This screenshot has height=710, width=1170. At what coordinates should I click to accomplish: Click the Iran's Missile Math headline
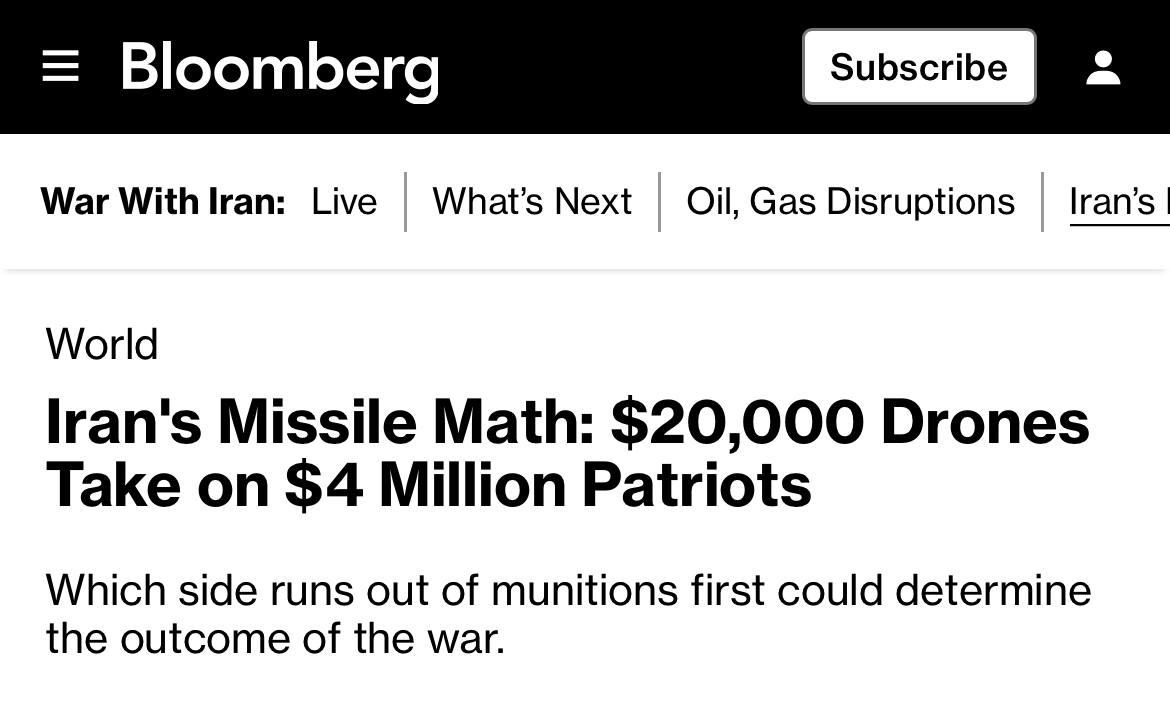click(566, 453)
